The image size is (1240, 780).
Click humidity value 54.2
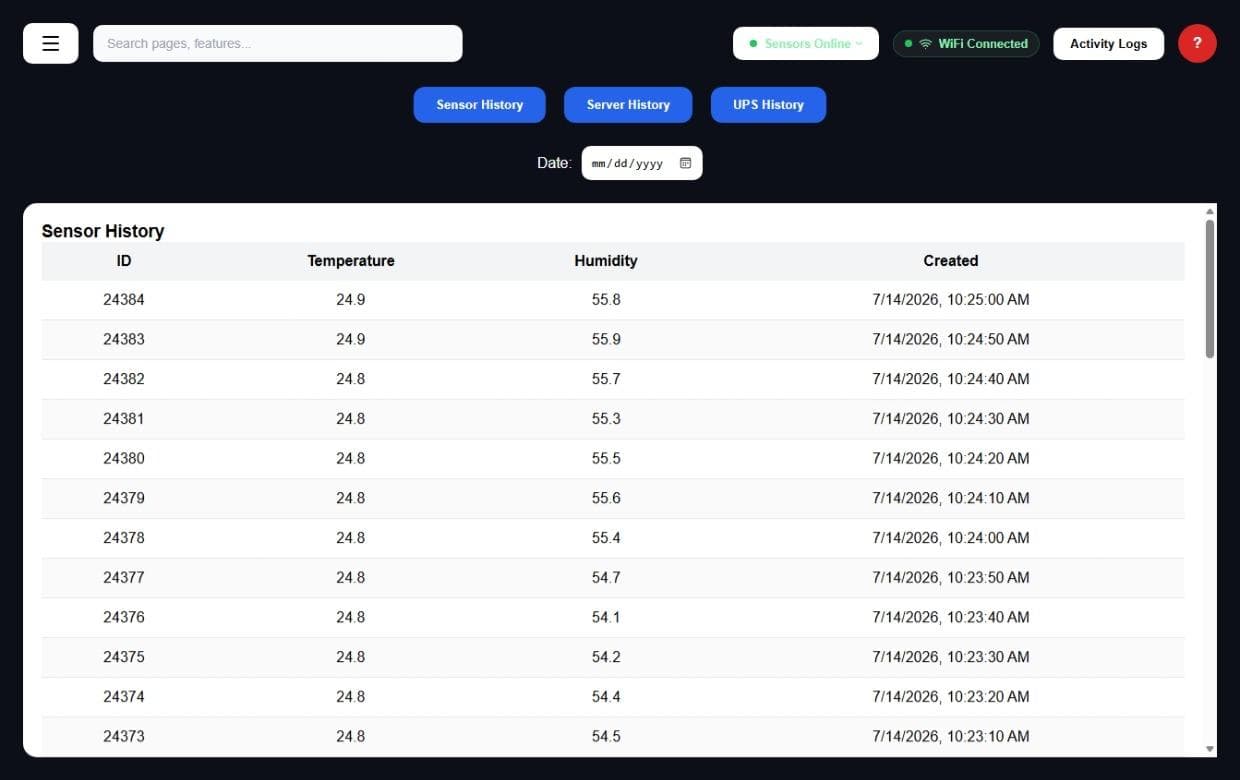(606, 657)
